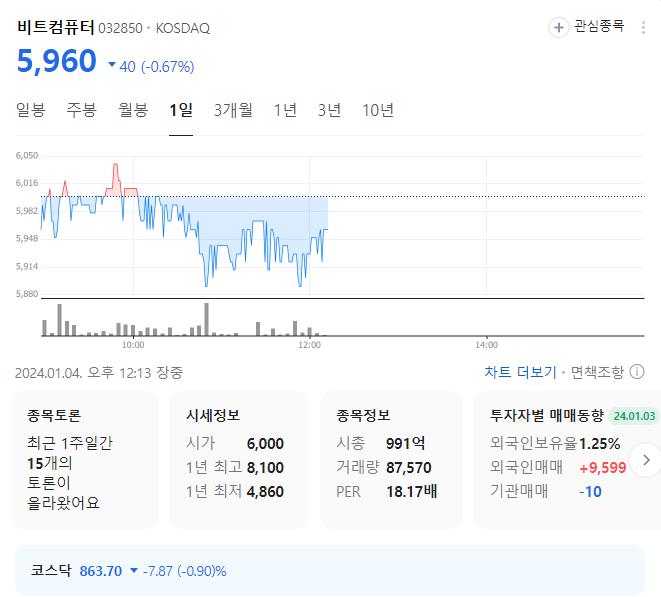The width and height of the screenshot is (661, 597).
Task: Click the 기관매매 value -10
Action: [x=590, y=492]
